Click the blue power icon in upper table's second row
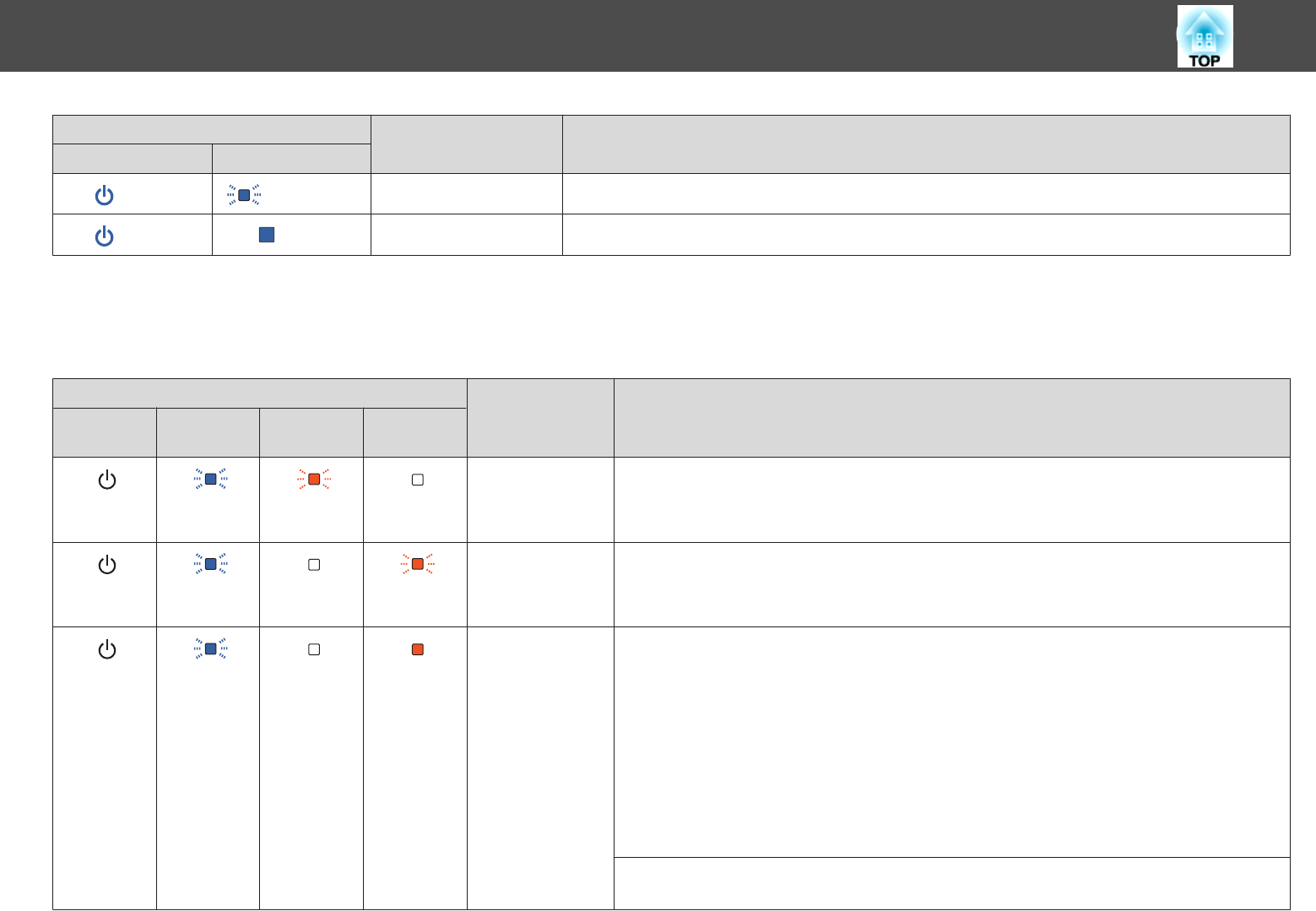Viewport: 1316px width, 911px height. tap(104, 236)
